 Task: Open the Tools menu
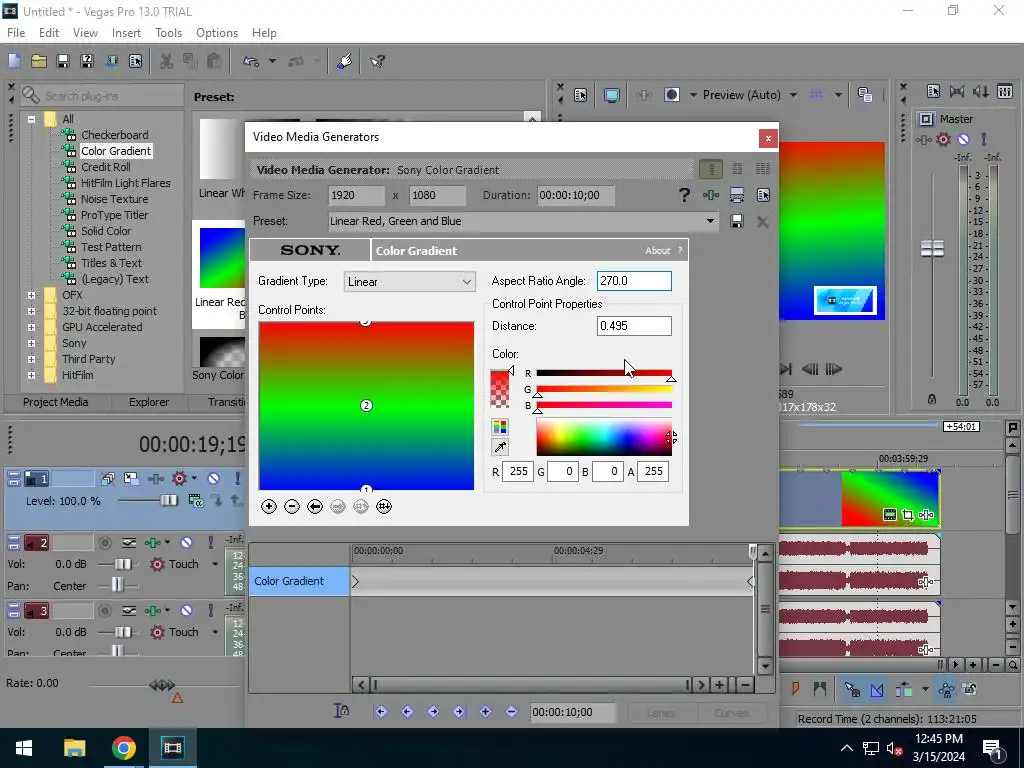pos(168,33)
